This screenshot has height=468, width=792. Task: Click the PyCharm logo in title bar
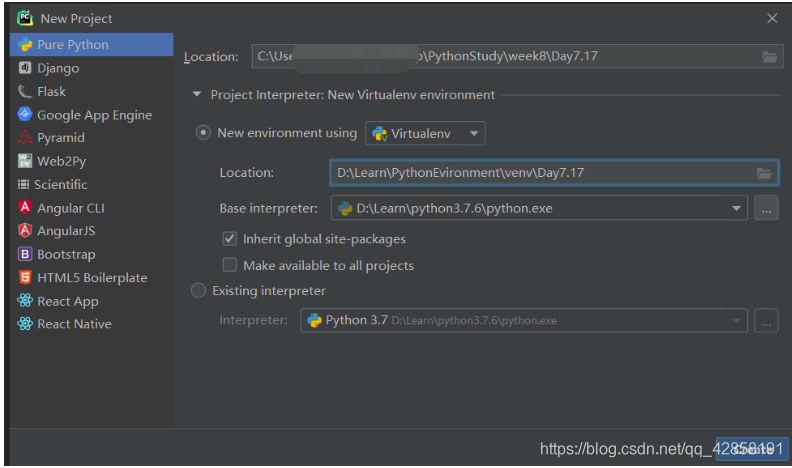tap(25, 18)
